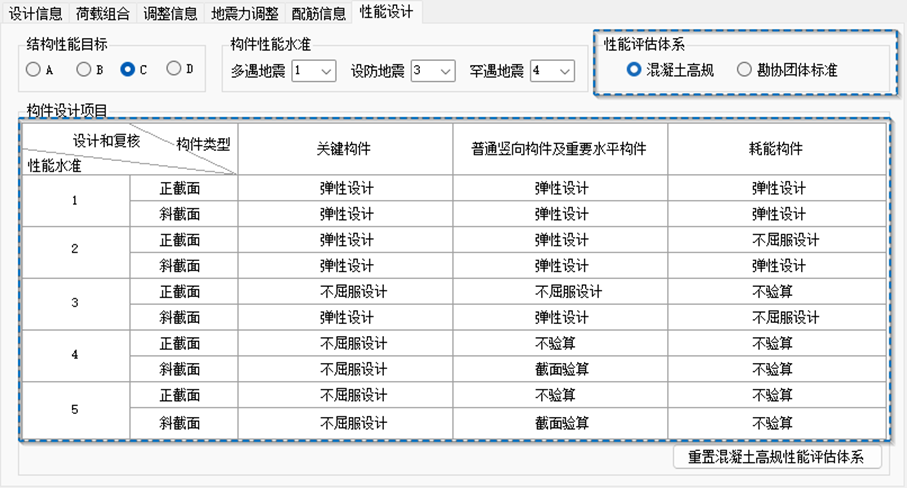The image size is (907, 488).
Task: Select structural performance target B
Action: pyautogui.click(x=81, y=70)
